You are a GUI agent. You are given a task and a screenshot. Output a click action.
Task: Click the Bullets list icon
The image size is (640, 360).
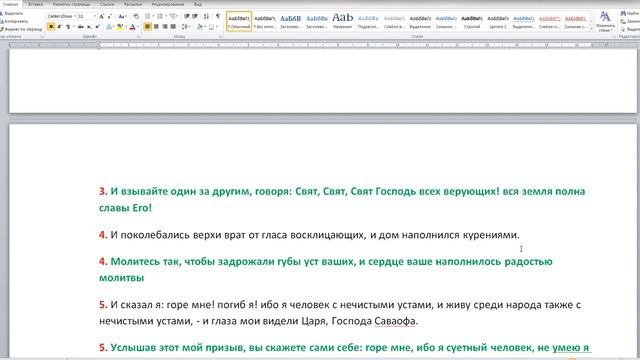[x=148, y=16]
